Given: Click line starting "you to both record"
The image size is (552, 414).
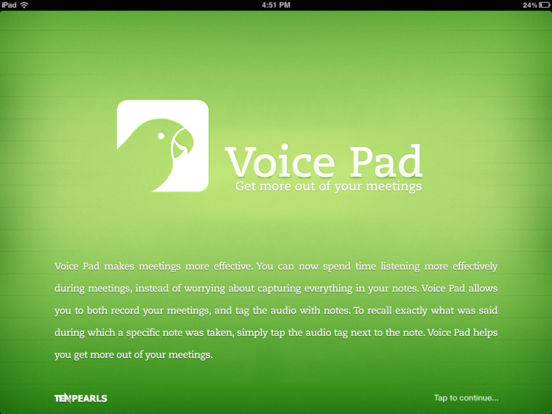Looking at the screenshot, I should 276,311.
